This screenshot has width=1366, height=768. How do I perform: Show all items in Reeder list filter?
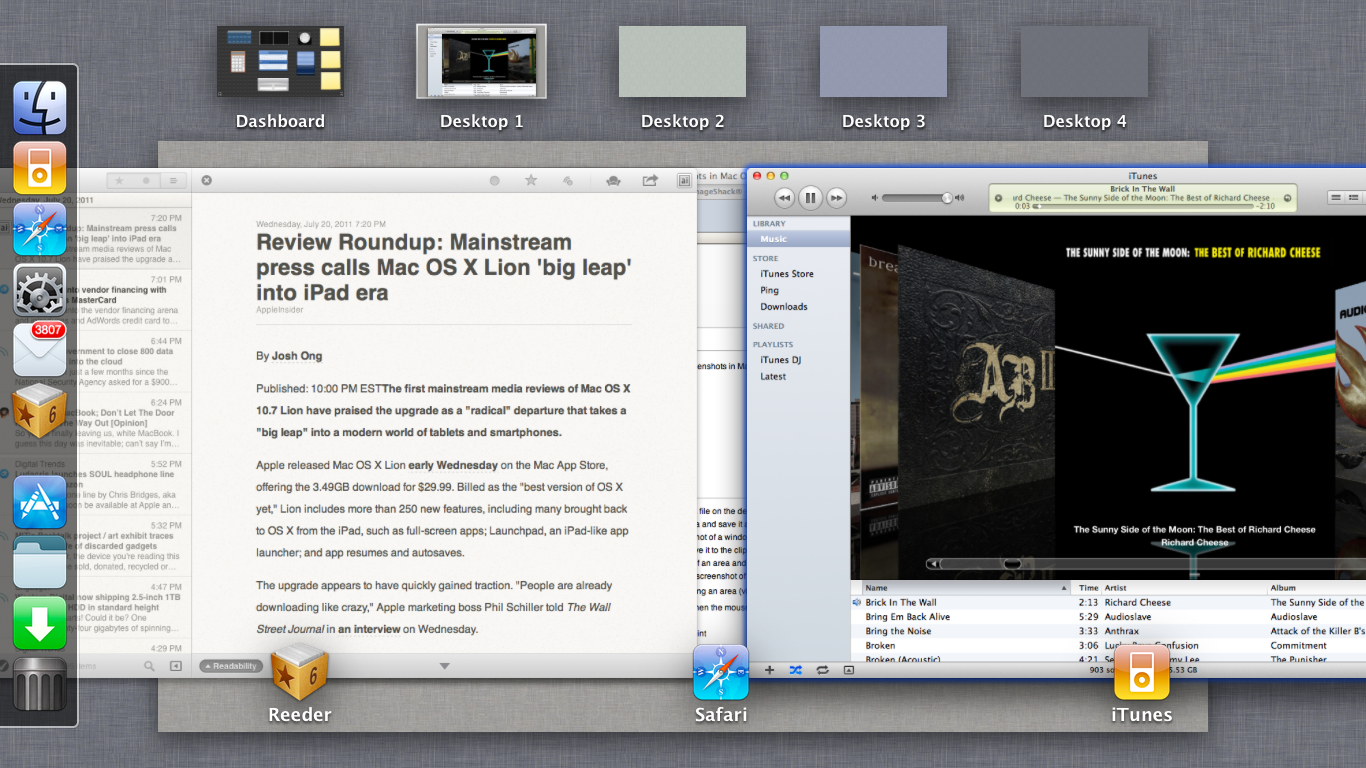point(173,181)
